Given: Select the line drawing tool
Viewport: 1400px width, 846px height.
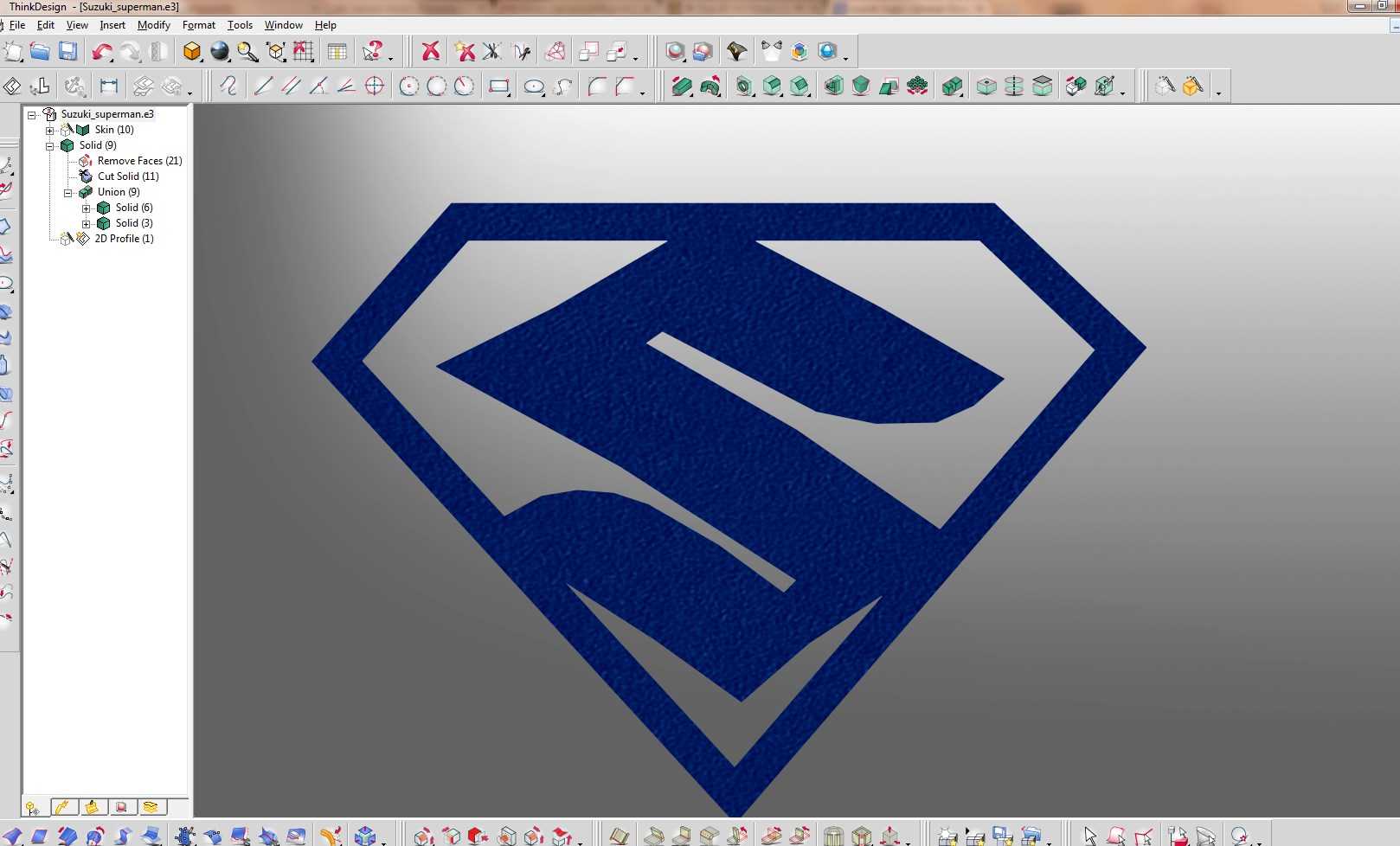Looking at the screenshot, I should [263, 86].
